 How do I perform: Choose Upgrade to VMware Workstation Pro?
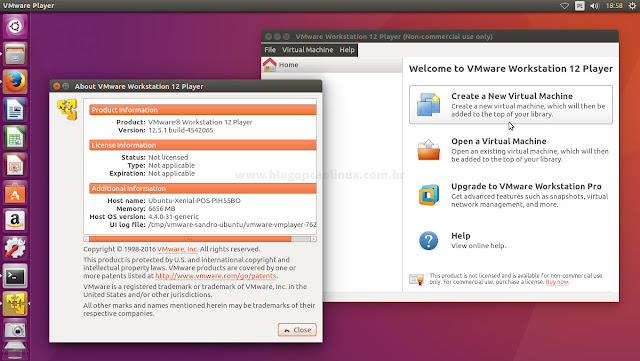[511, 195]
